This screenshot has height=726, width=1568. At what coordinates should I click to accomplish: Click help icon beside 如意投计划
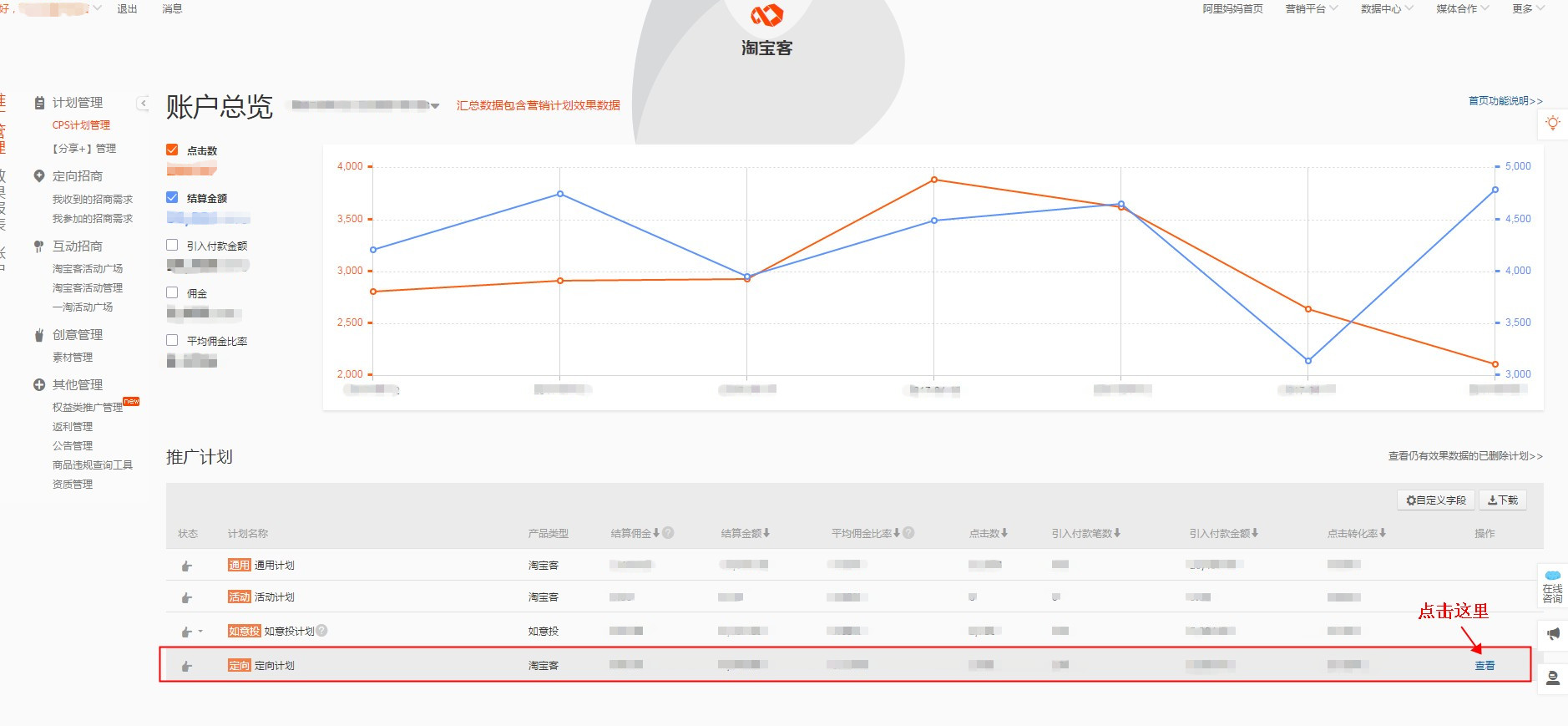click(x=322, y=631)
